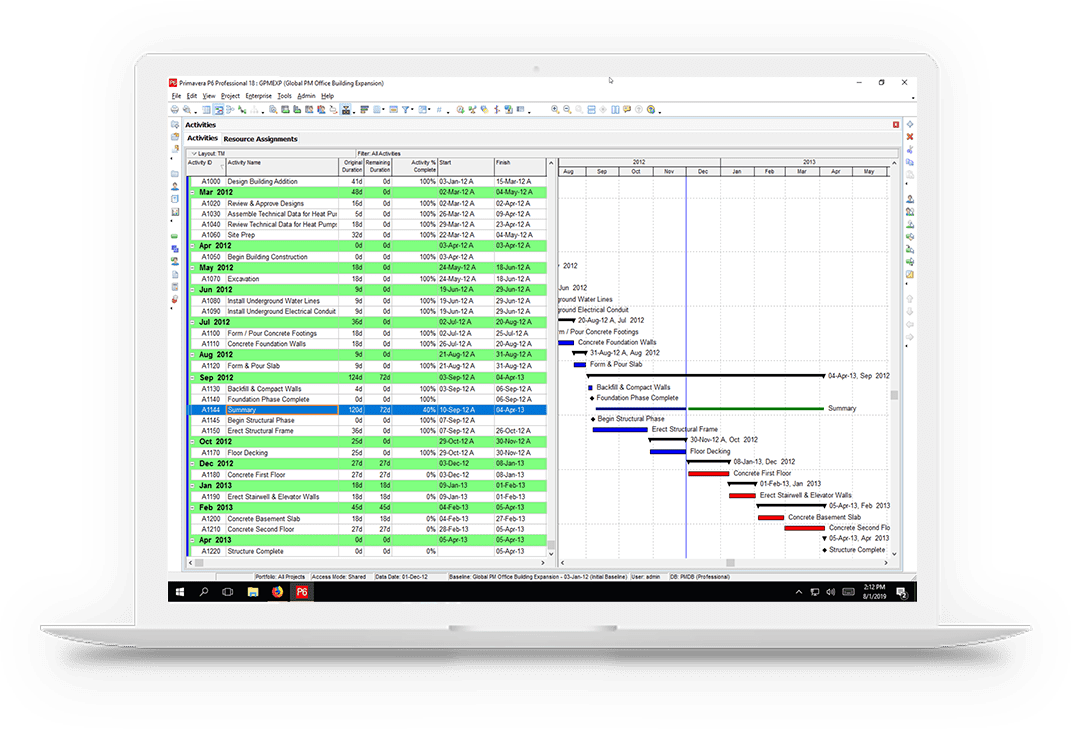Click the Finish column header
The width and height of the screenshot is (1071, 729).
point(520,166)
